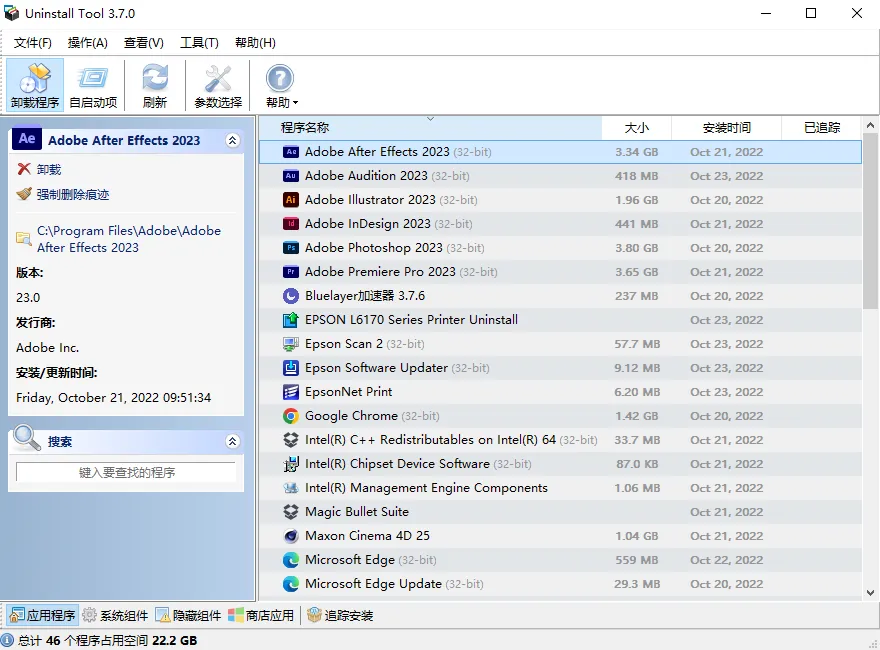The image size is (880, 650).
Task: Select the Adobe InDesign 2023 icon
Action: pos(291,224)
